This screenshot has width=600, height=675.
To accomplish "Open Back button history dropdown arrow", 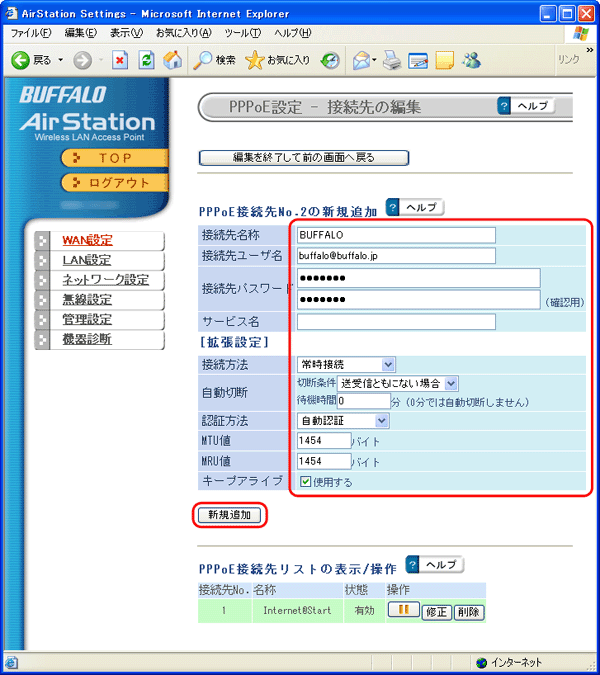I will pyautogui.click(x=61, y=60).
